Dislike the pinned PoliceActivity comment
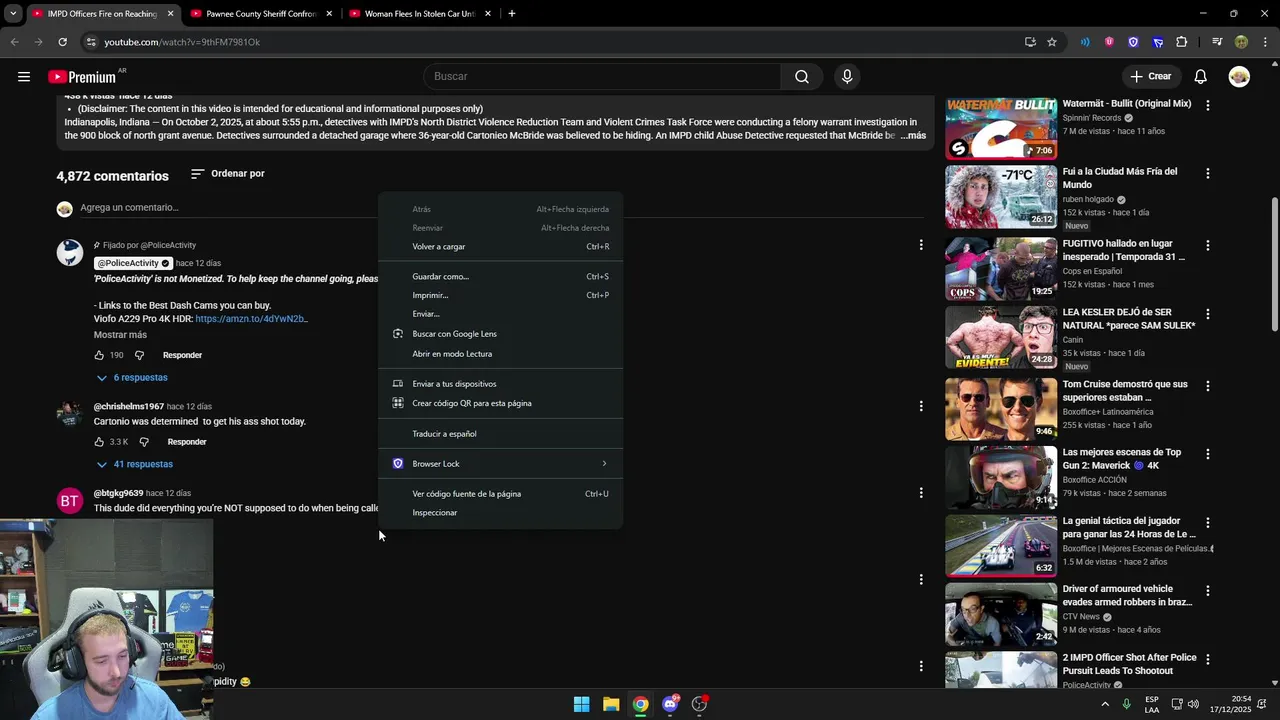Image resolution: width=1280 pixels, height=720 pixels. pyautogui.click(x=140, y=355)
